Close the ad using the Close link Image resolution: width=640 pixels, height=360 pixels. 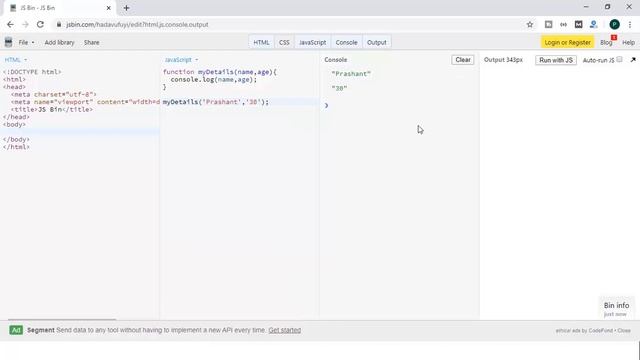(x=624, y=331)
